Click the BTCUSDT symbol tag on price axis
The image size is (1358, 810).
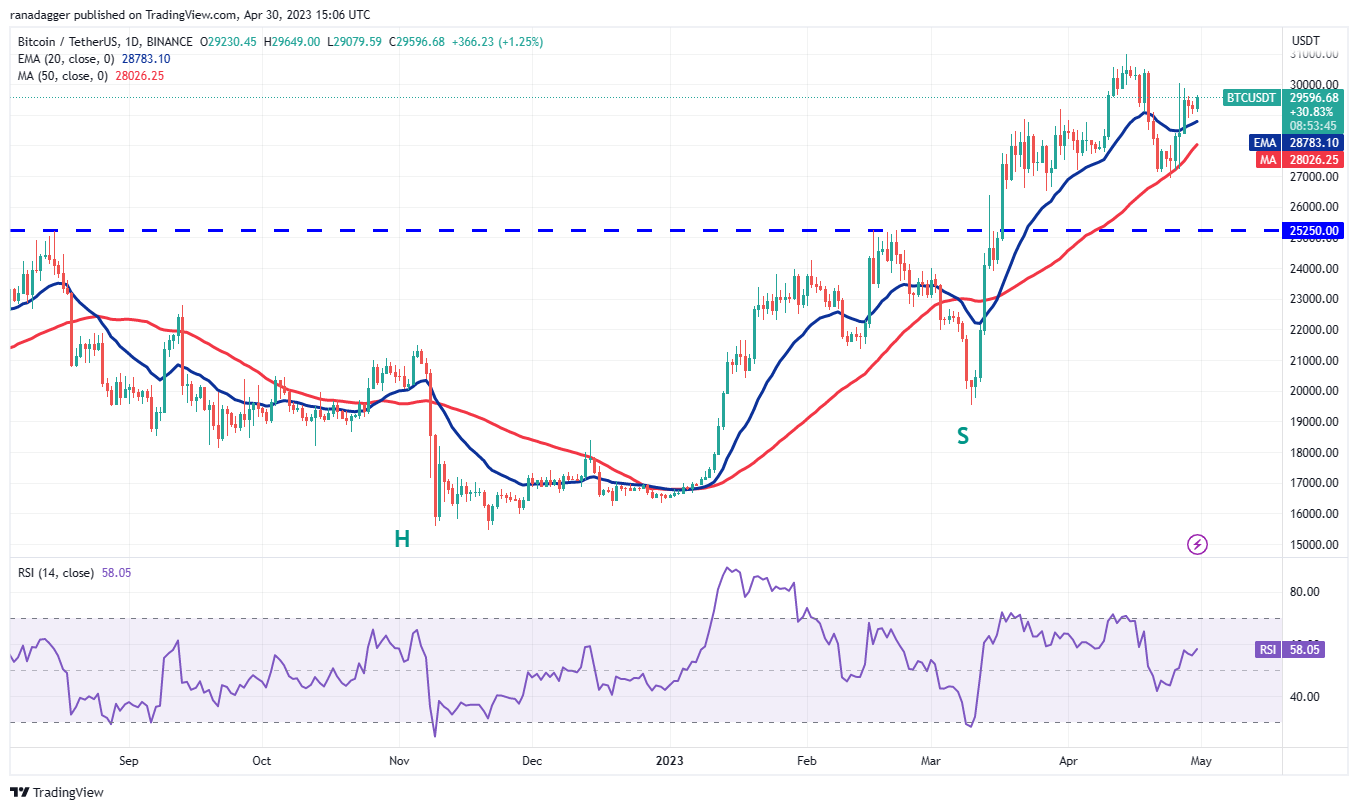coord(1251,98)
